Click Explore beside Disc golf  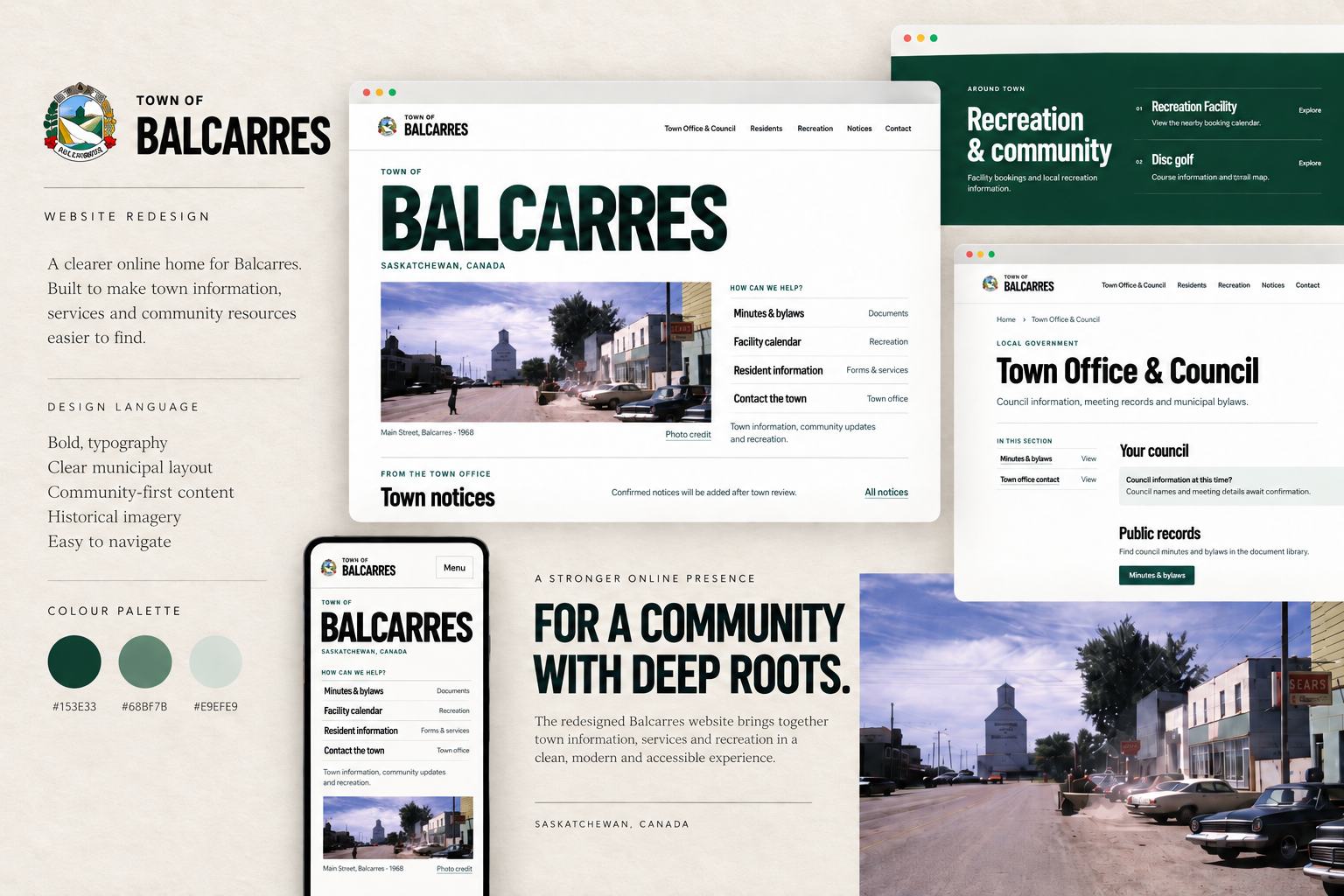[x=1310, y=163]
